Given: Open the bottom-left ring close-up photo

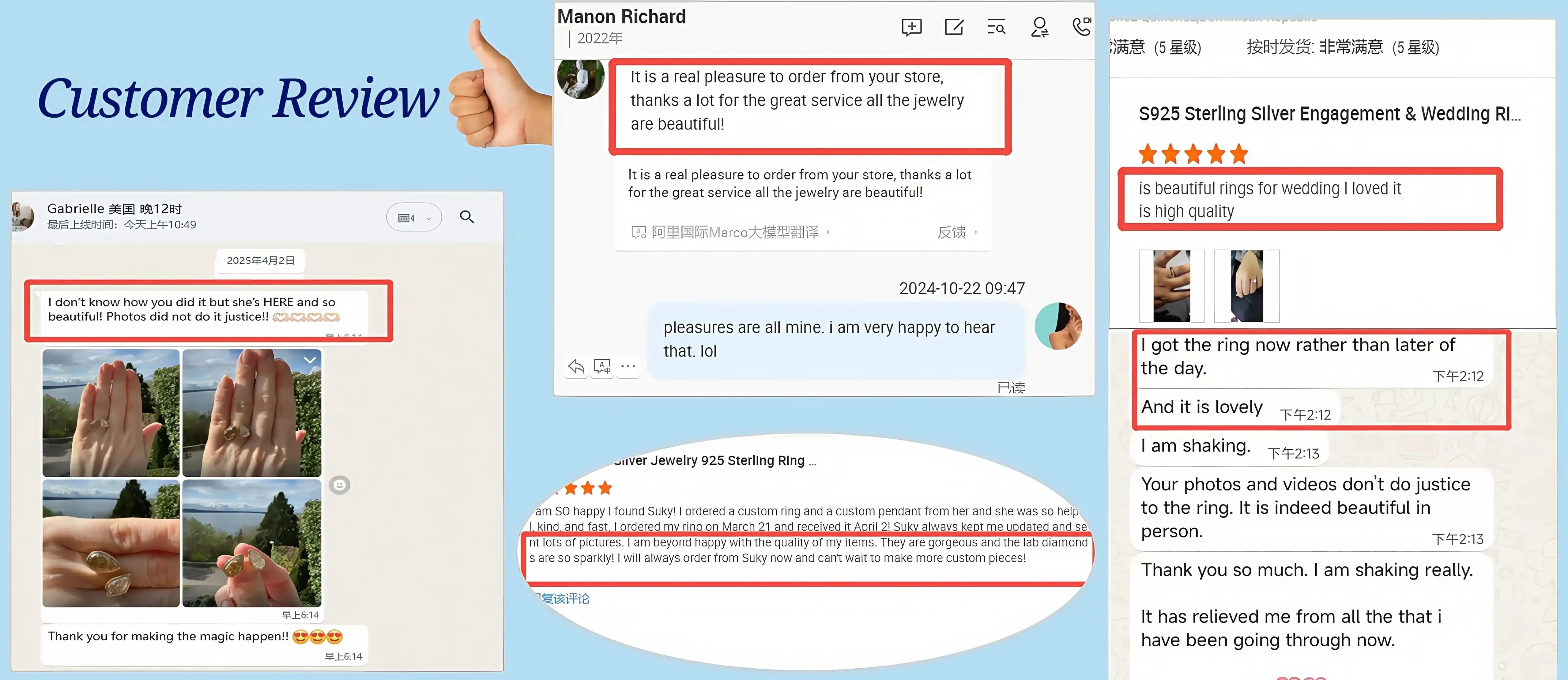Looking at the screenshot, I should 111,543.
